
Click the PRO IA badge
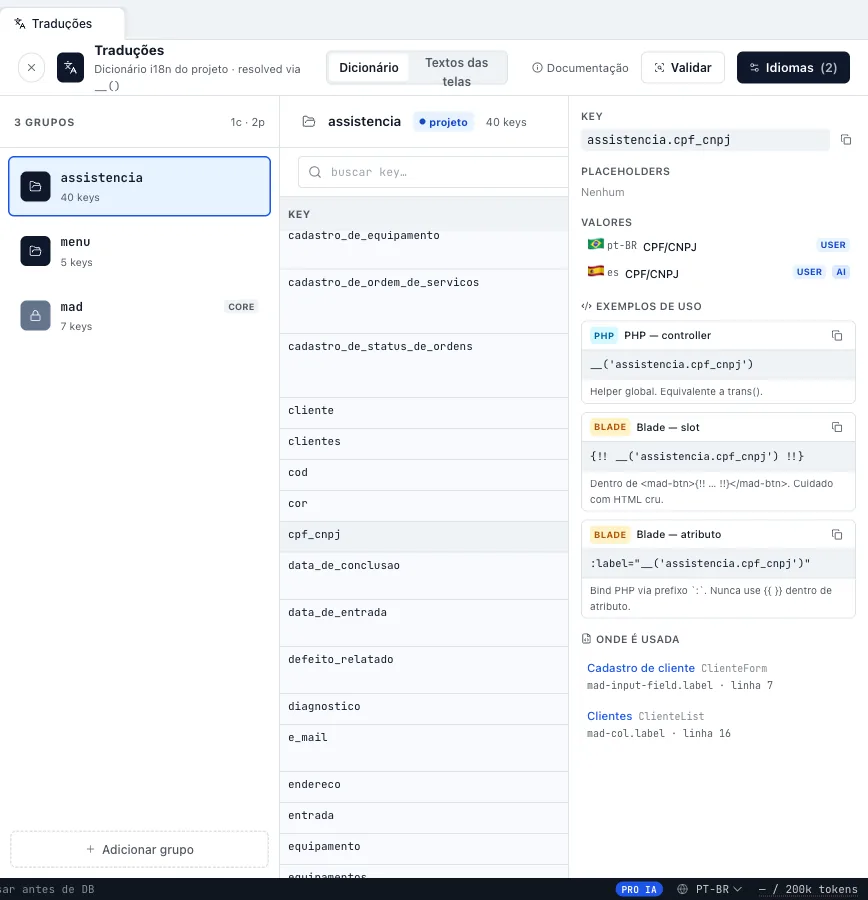point(639,889)
